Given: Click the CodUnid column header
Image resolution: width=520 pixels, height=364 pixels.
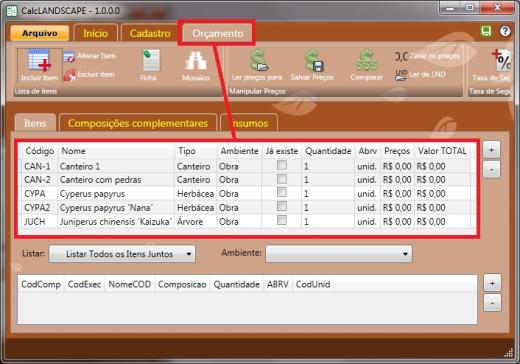Looking at the screenshot, I should click(313, 284).
